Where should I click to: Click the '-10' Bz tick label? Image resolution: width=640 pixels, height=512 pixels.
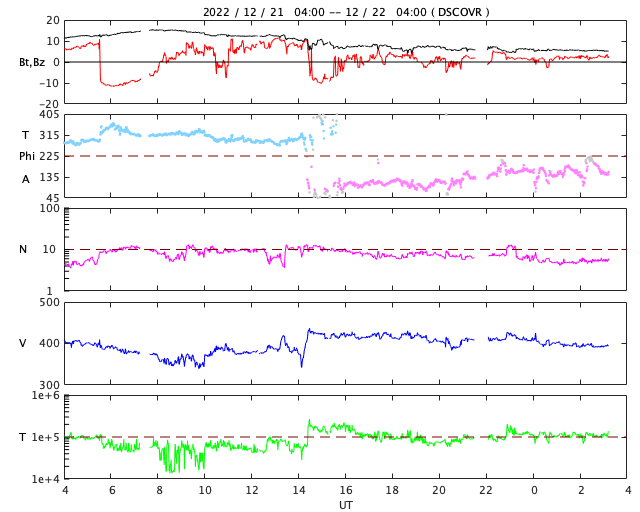pos(49,83)
